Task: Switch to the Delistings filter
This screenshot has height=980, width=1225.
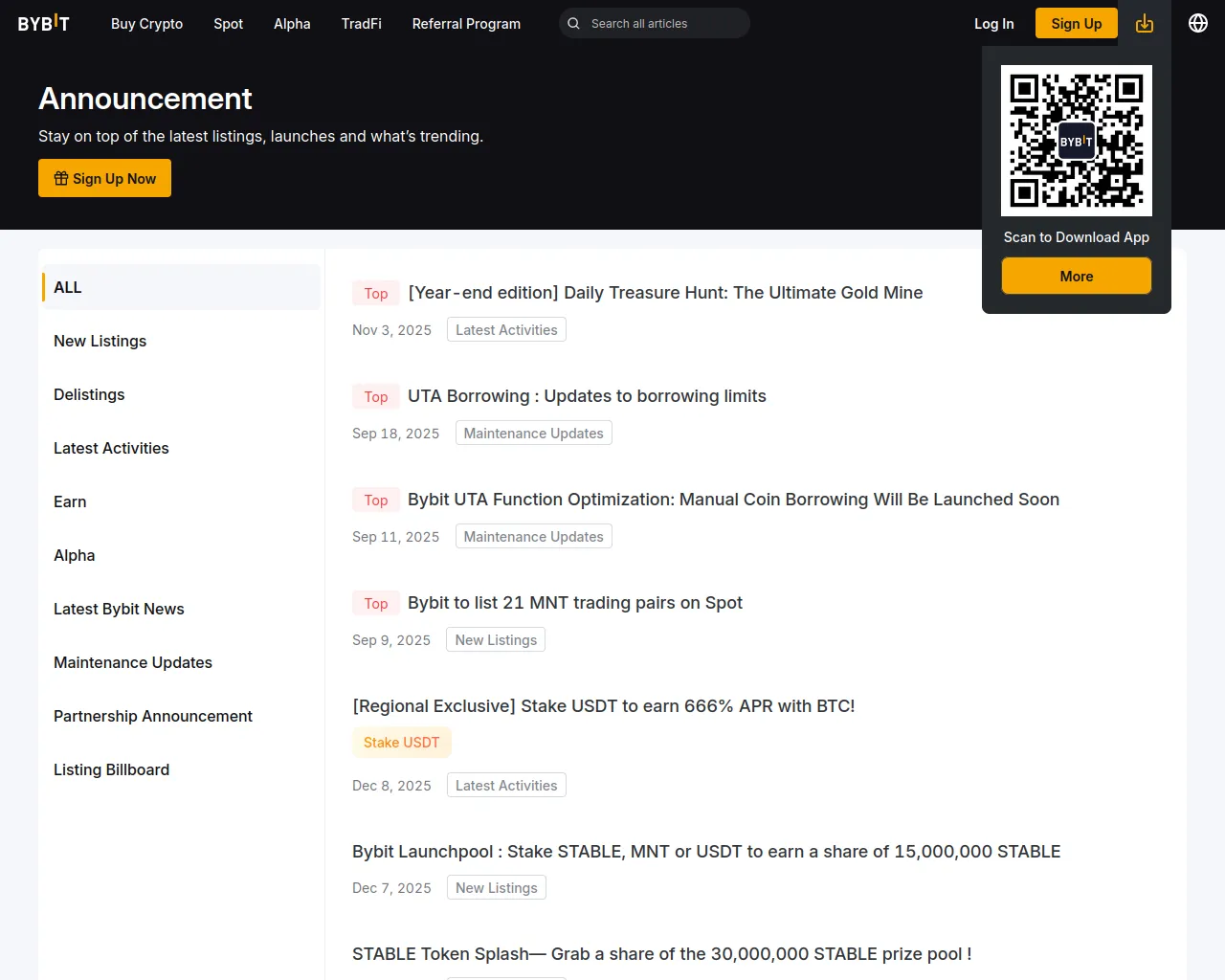Action: (x=89, y=394)
